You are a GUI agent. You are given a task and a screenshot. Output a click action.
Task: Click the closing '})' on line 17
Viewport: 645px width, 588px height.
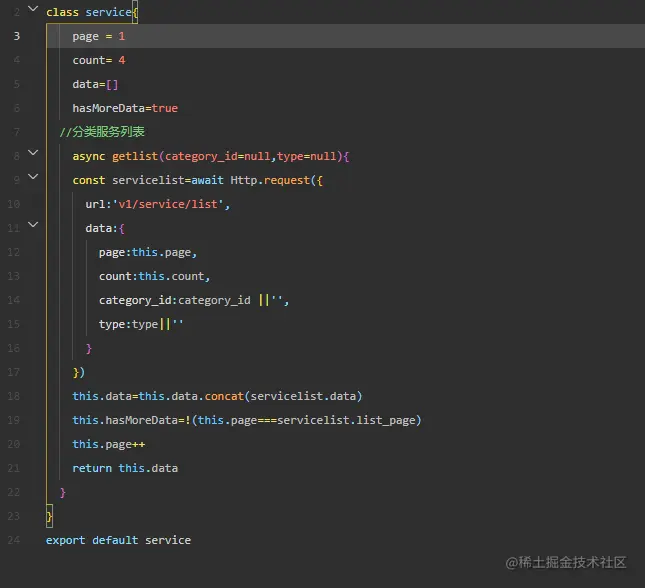click(x=79, y=372)
